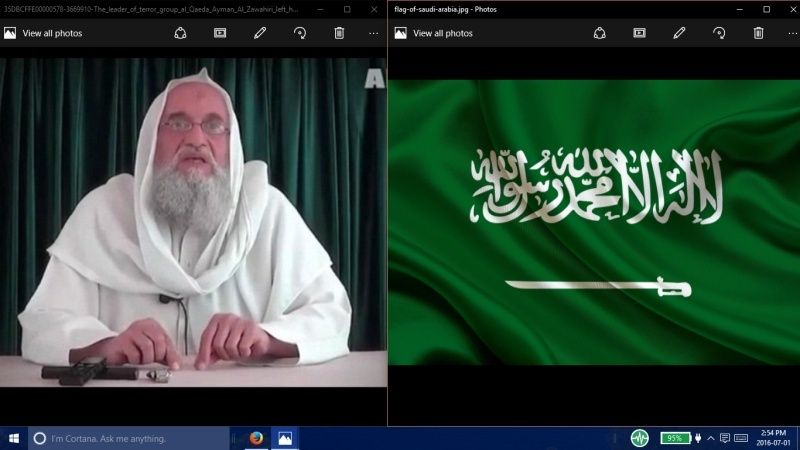The width and height of the screenshot is (800, 450).
Task: Click the 95% battery indicator
Action: coord(675,438)
